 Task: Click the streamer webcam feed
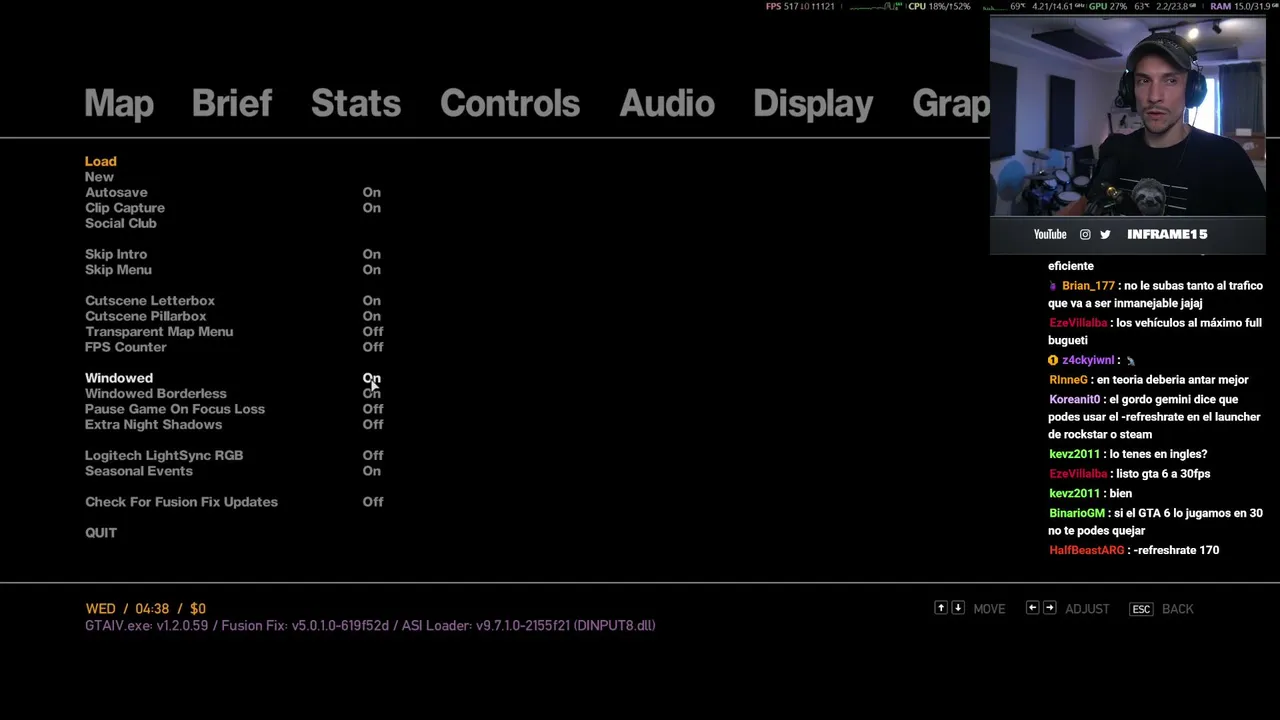[x=1127, y=116]
